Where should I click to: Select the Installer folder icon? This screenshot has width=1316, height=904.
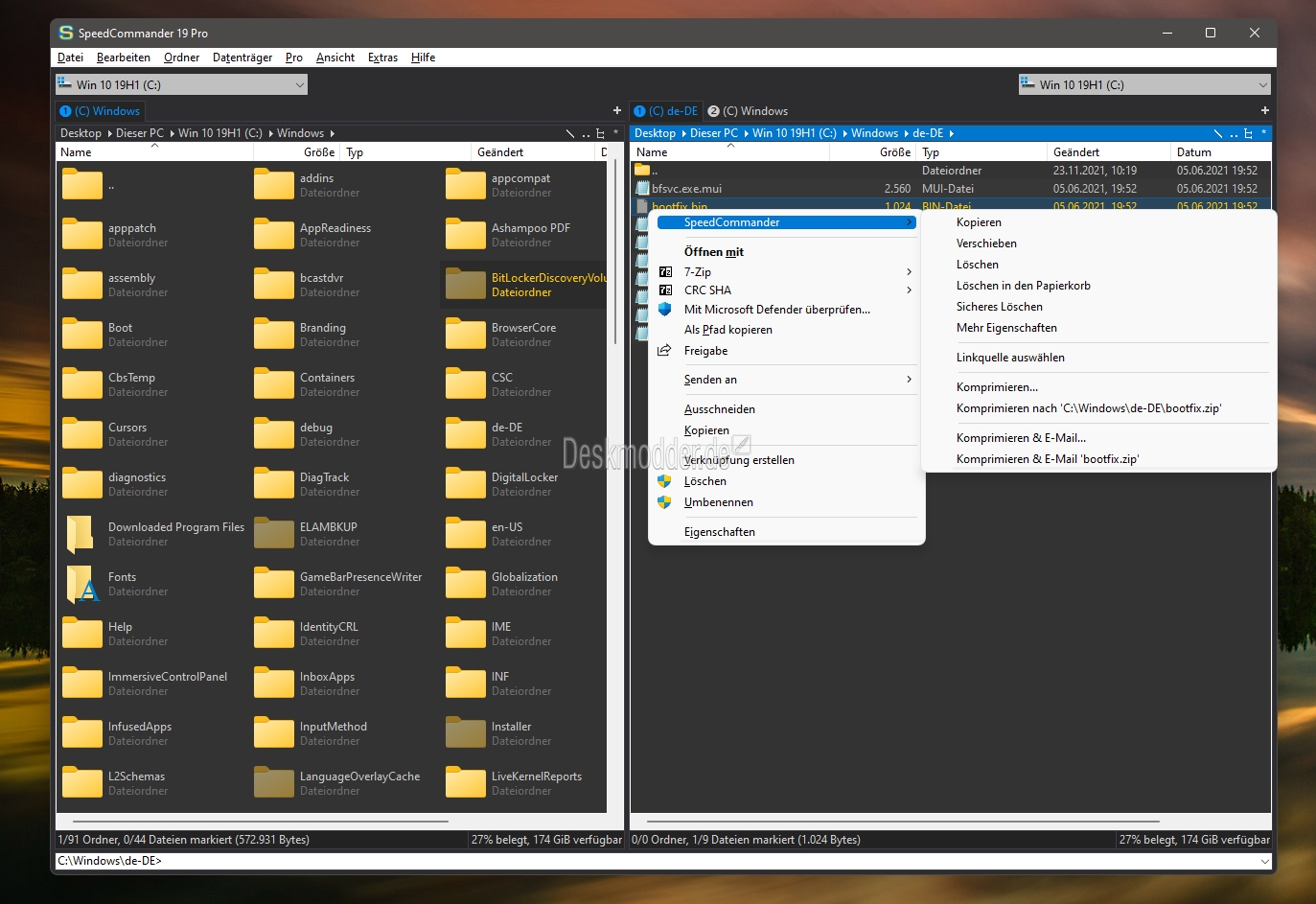[x=466, y=733]
